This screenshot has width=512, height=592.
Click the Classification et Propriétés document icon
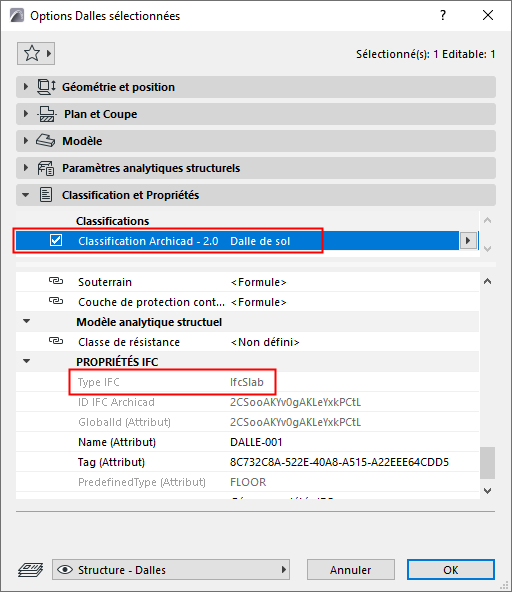[x=46, y=195]
